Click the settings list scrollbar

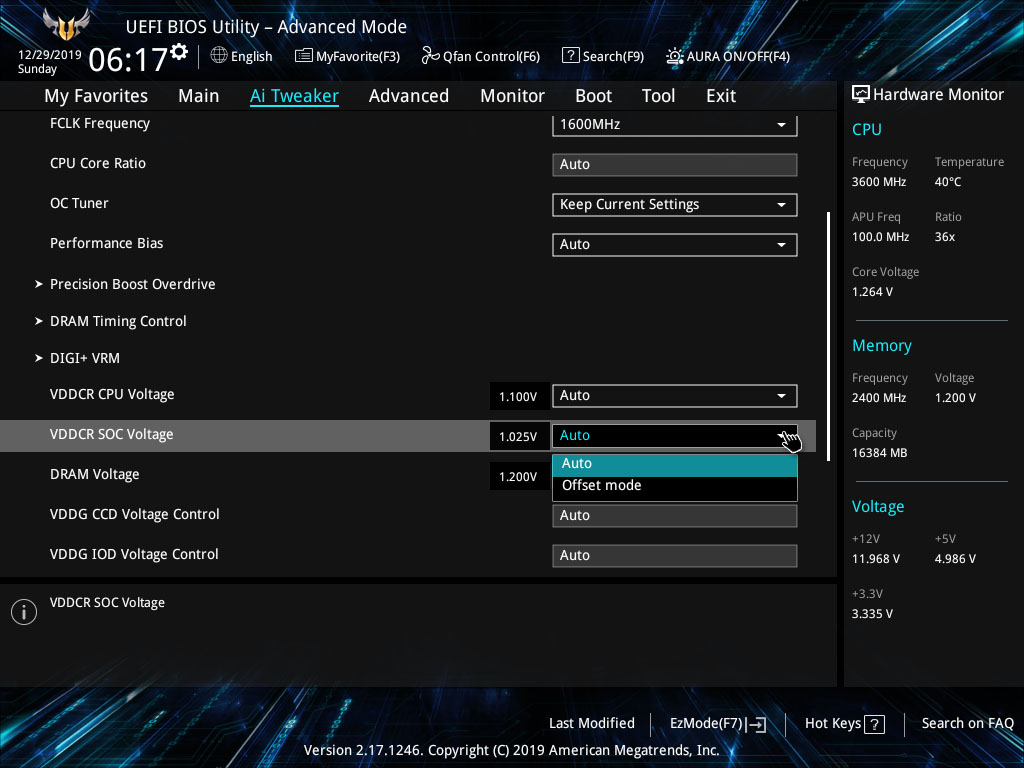coord(828,336)
